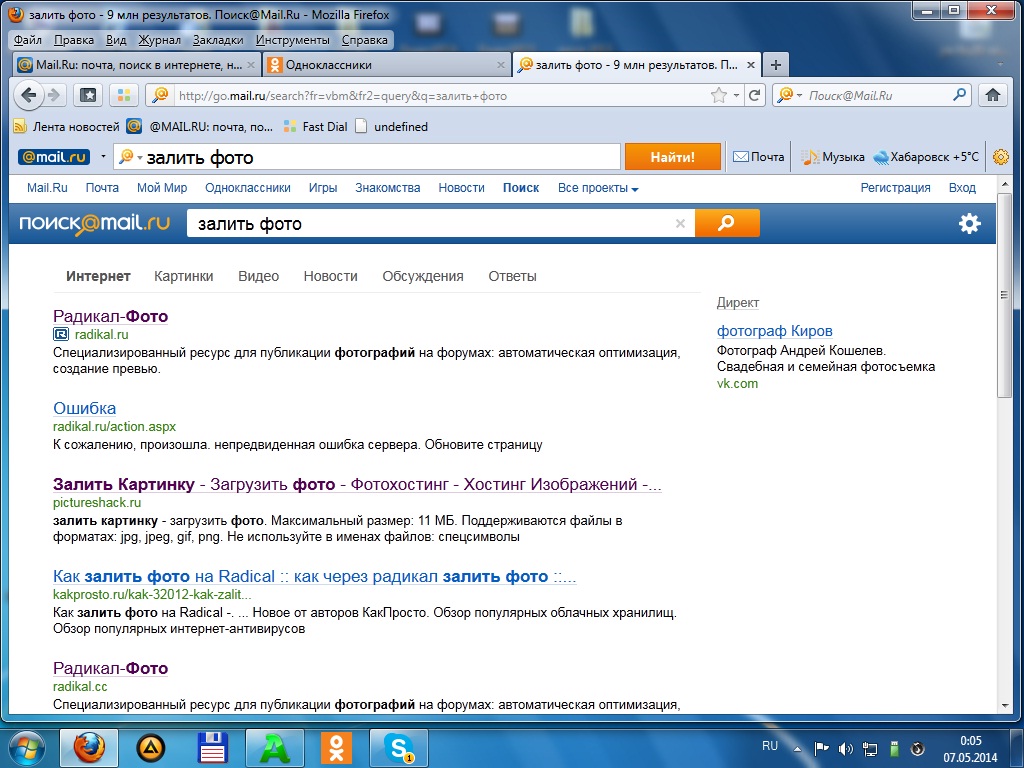Click Вход login link
This screenshot has width=1024, height=768.
962,188
